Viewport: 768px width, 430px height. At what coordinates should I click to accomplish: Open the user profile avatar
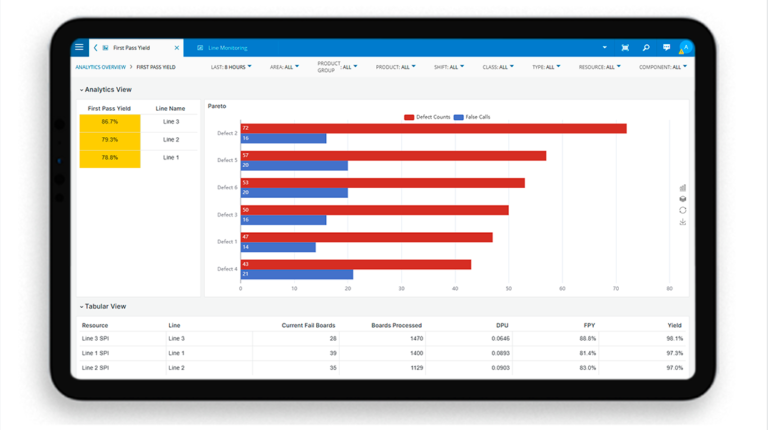tap(685, 48)
